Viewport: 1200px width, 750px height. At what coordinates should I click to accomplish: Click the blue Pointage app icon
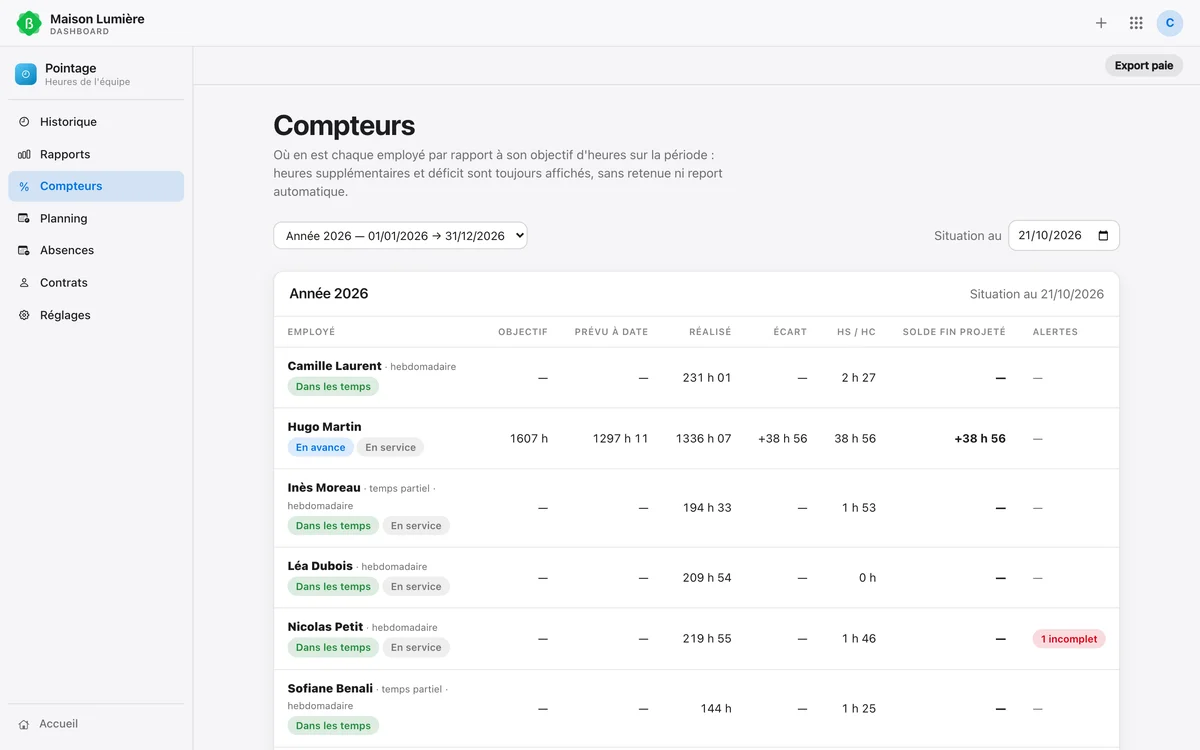click(26, 74)
